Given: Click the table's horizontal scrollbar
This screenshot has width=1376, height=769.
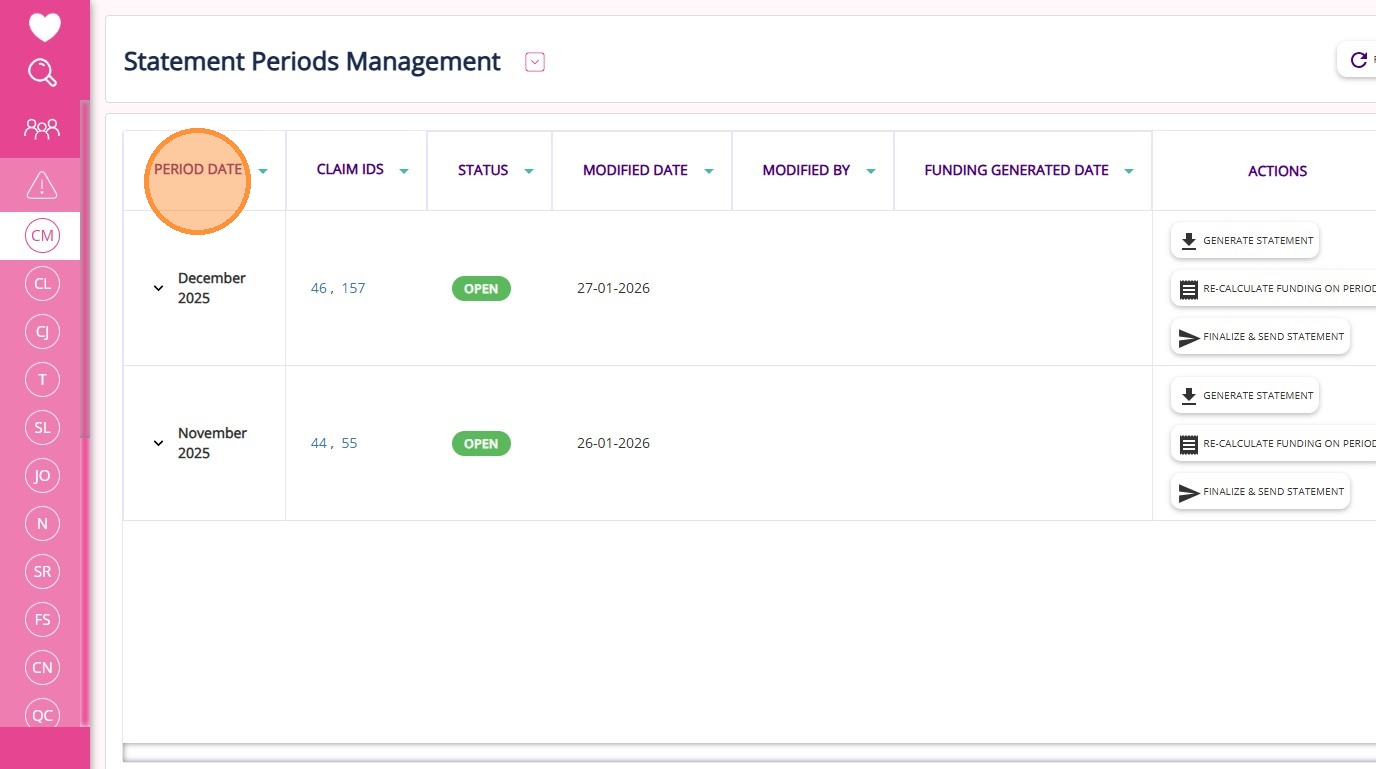Looking at the screenshot, I should (749, 752).
